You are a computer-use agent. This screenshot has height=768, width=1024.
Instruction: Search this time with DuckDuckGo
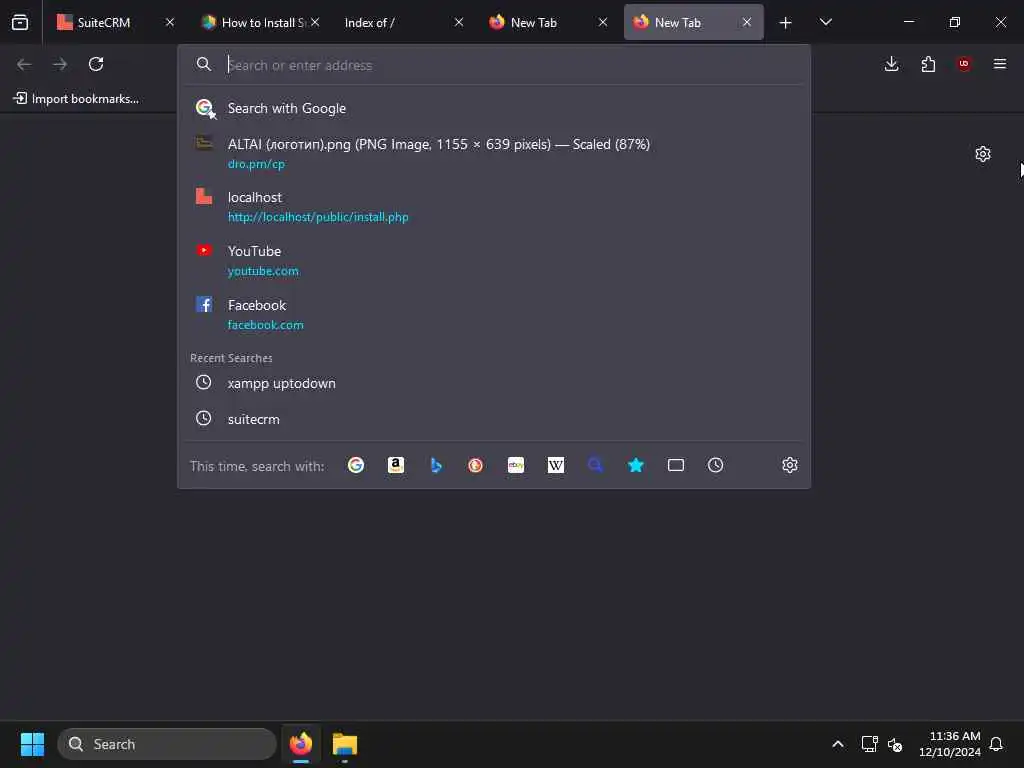coord(475,465)
